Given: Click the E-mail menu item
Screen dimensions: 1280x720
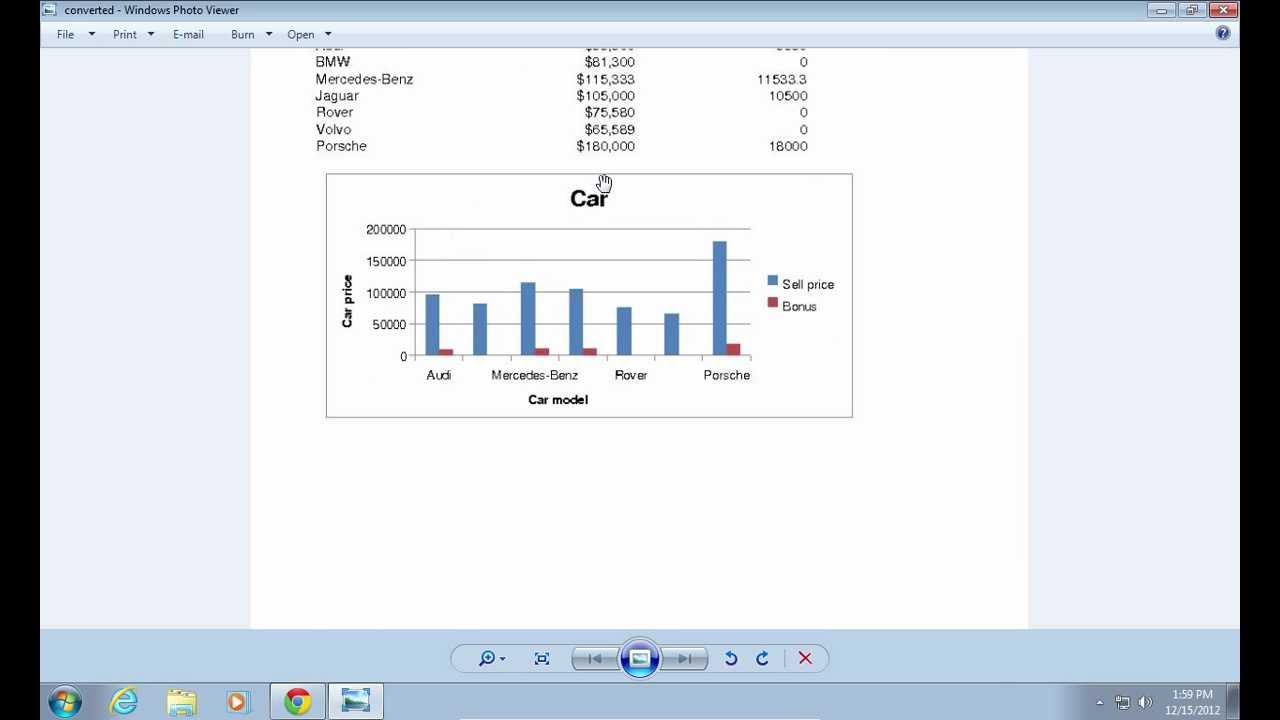Looking at the screenshot, I should 188,34.
